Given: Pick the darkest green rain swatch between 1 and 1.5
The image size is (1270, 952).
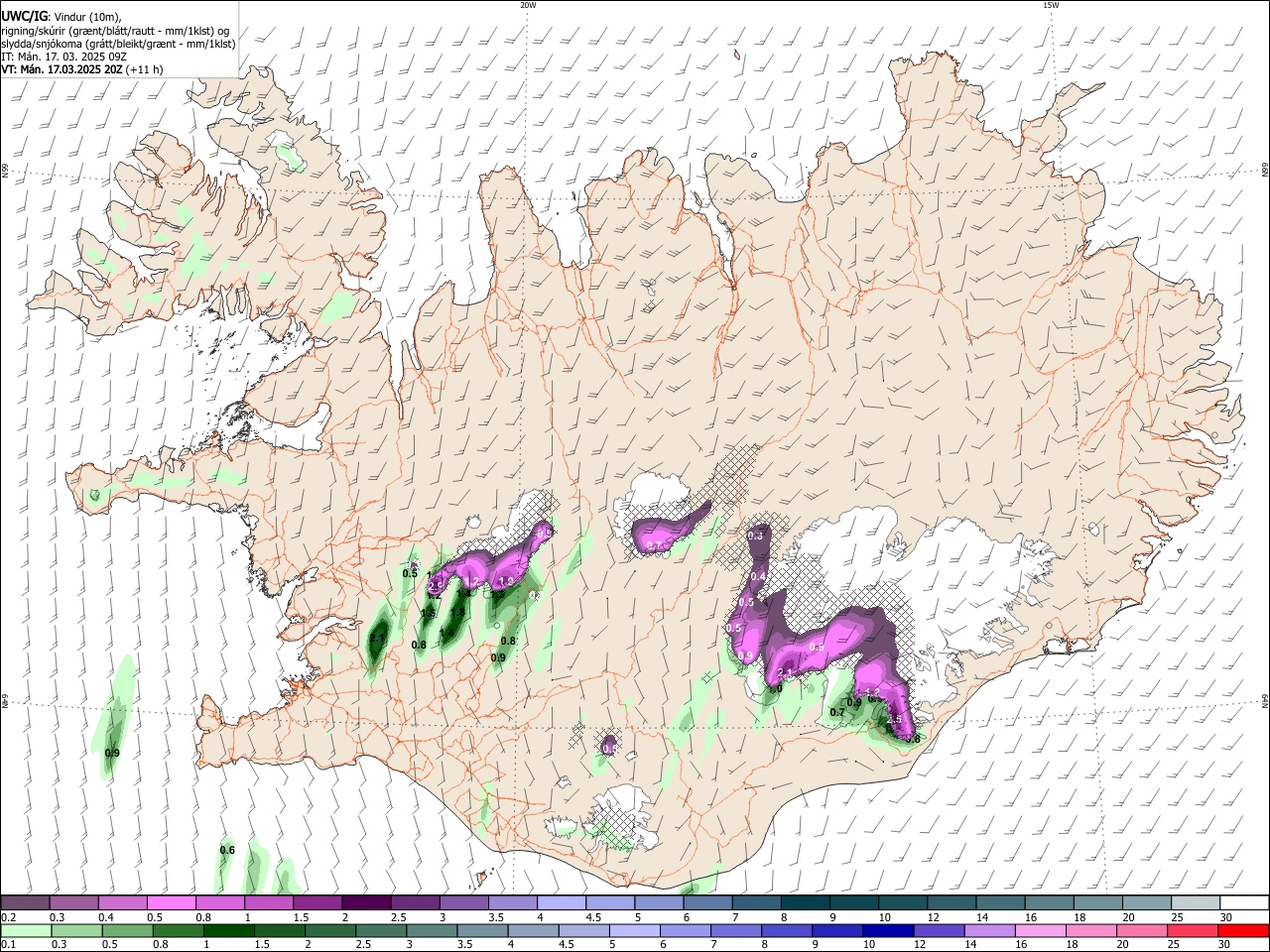Looking at the screenshot, I should (229, 930).
